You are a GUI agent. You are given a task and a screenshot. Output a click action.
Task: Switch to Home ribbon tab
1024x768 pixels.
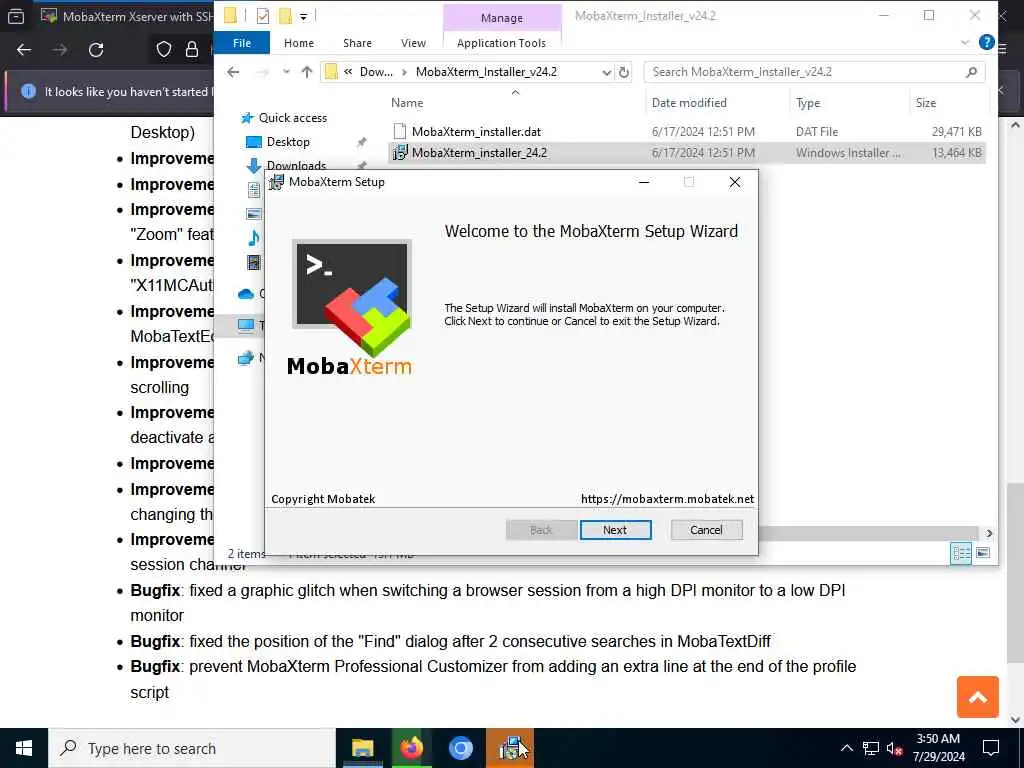pyautogui.click(x=298, y=43)
